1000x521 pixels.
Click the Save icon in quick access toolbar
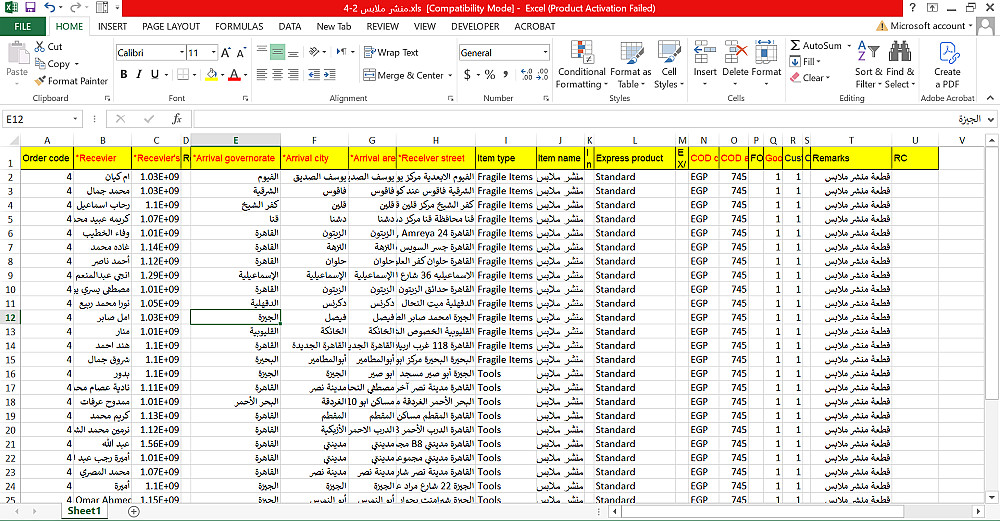[x=30, y=8]
